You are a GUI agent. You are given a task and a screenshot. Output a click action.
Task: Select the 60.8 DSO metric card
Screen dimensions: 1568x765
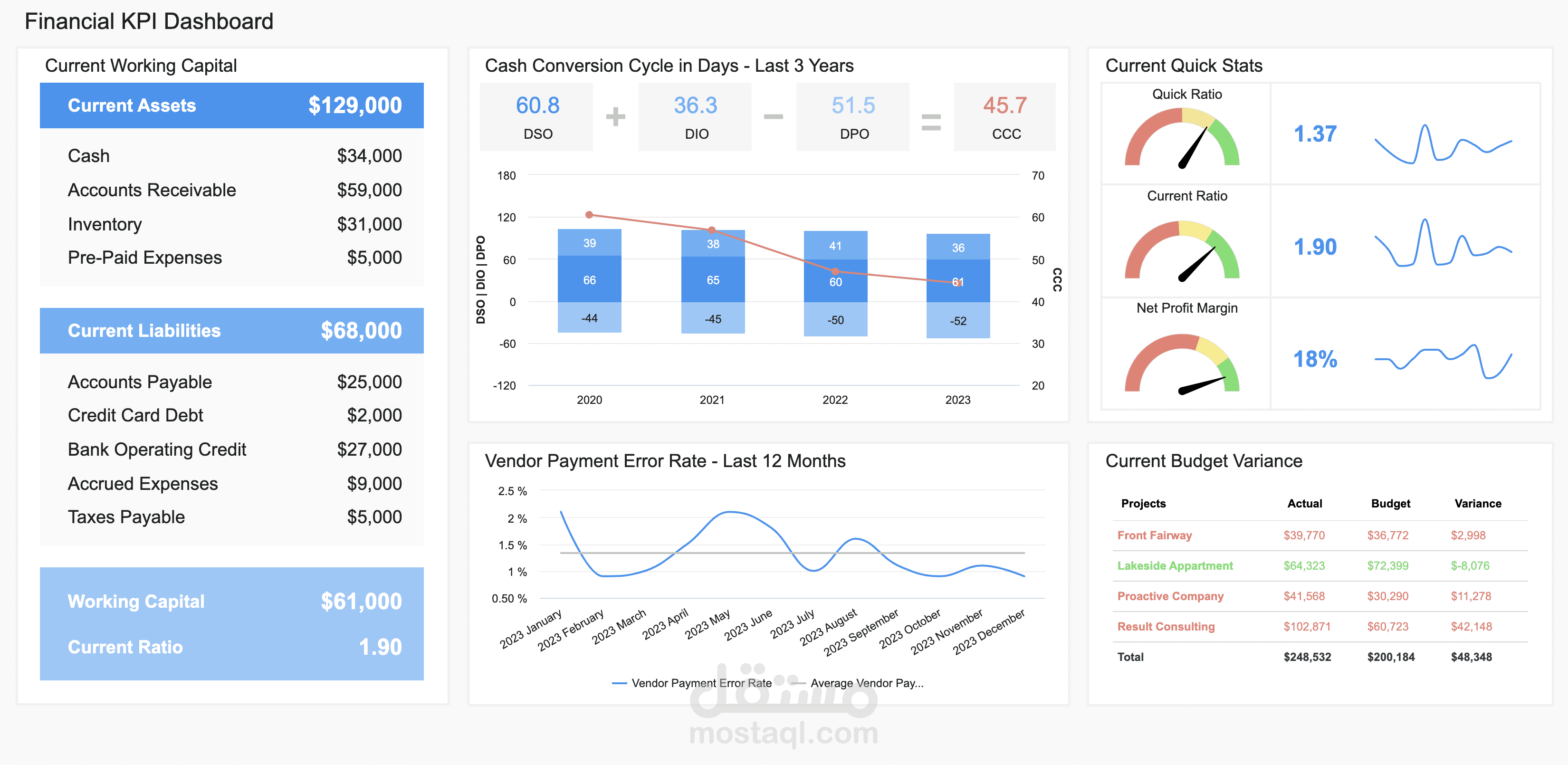click(x=536, y=117)
